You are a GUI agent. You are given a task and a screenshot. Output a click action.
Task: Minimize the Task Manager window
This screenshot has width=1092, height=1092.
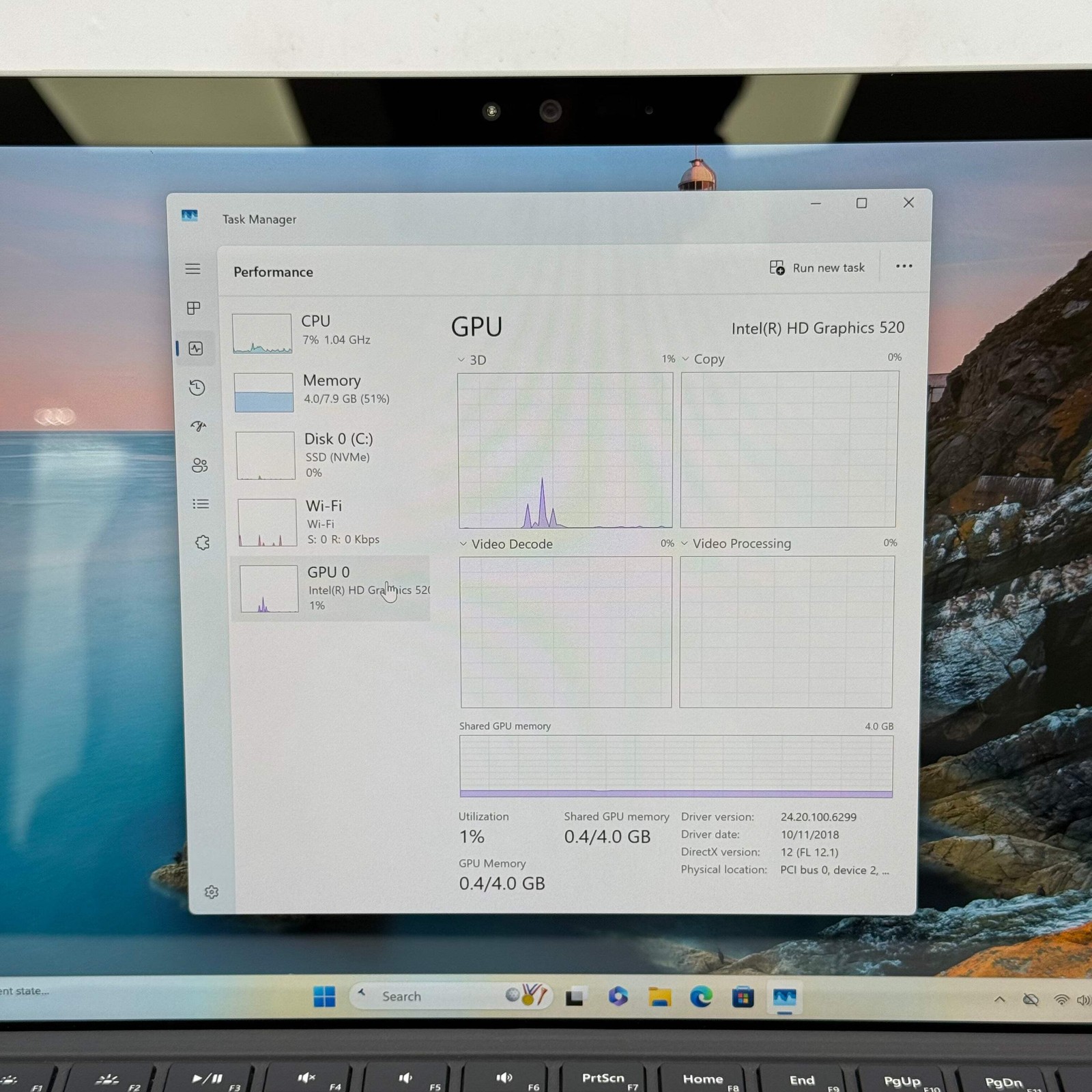pos(816,203)
